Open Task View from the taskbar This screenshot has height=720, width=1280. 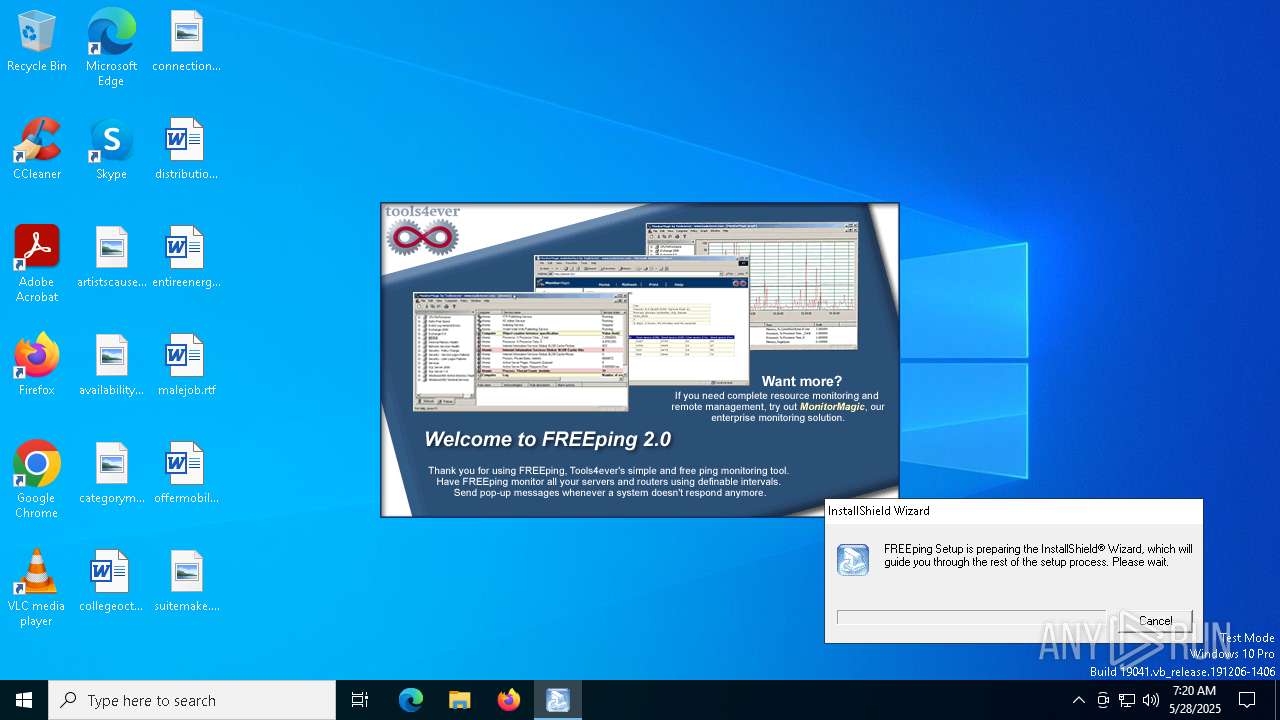360,700
